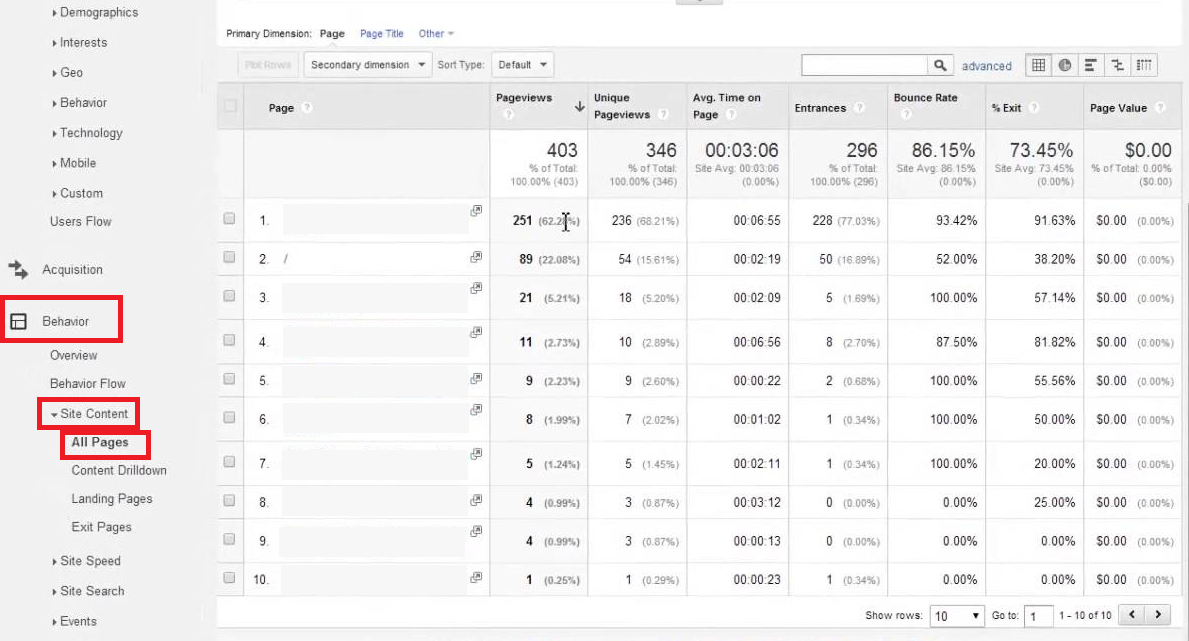This screenshot has height=641, width=1189.
Task: Click the table search input field
Action: pyautogui.click(x=864, y=65)
